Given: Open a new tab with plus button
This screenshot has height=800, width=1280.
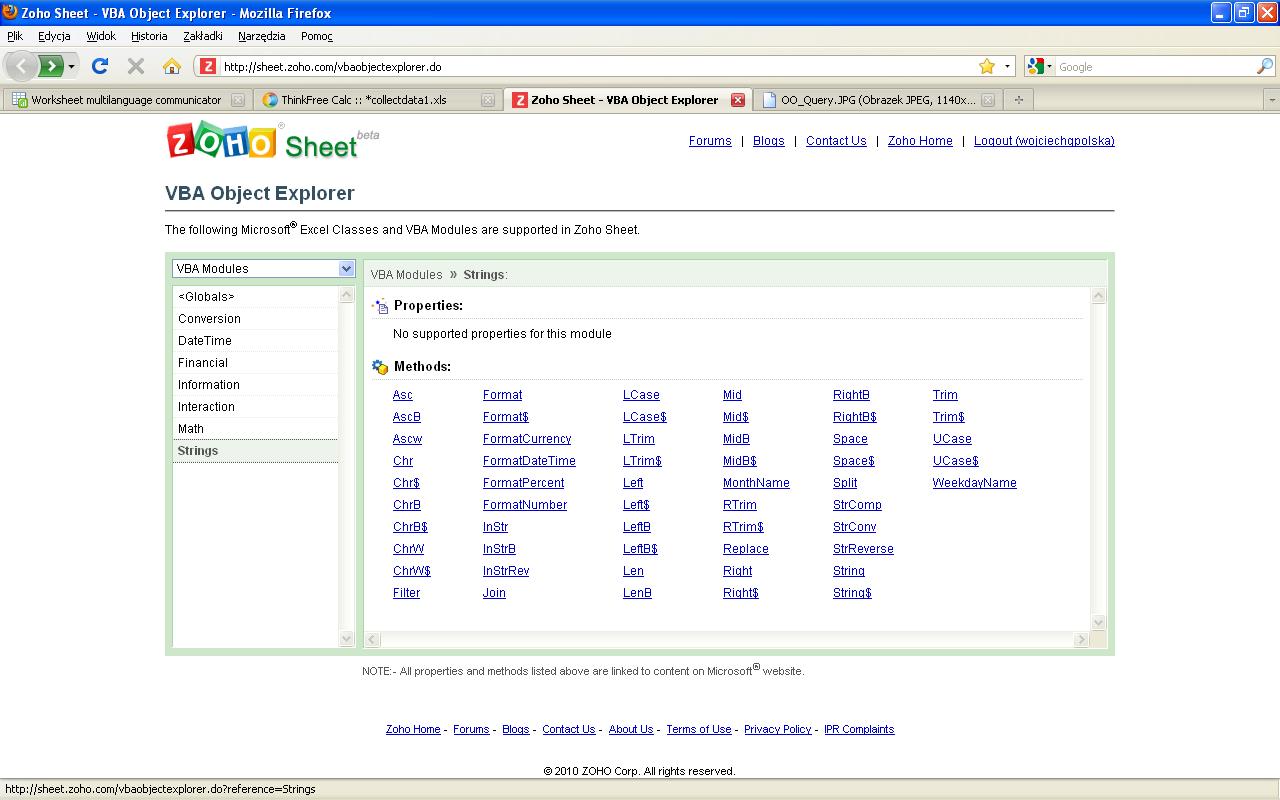Looking at the screenshot, I should click(1018, 100).
